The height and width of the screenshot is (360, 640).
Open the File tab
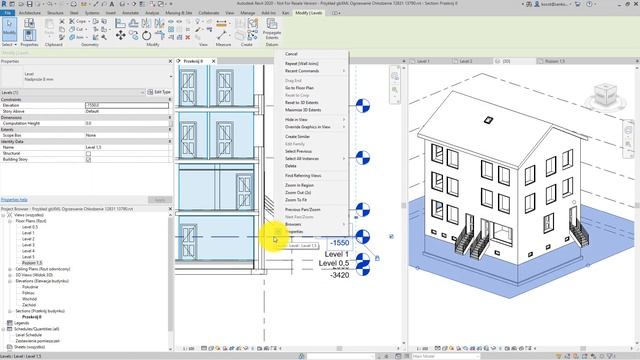click(8, 13)
